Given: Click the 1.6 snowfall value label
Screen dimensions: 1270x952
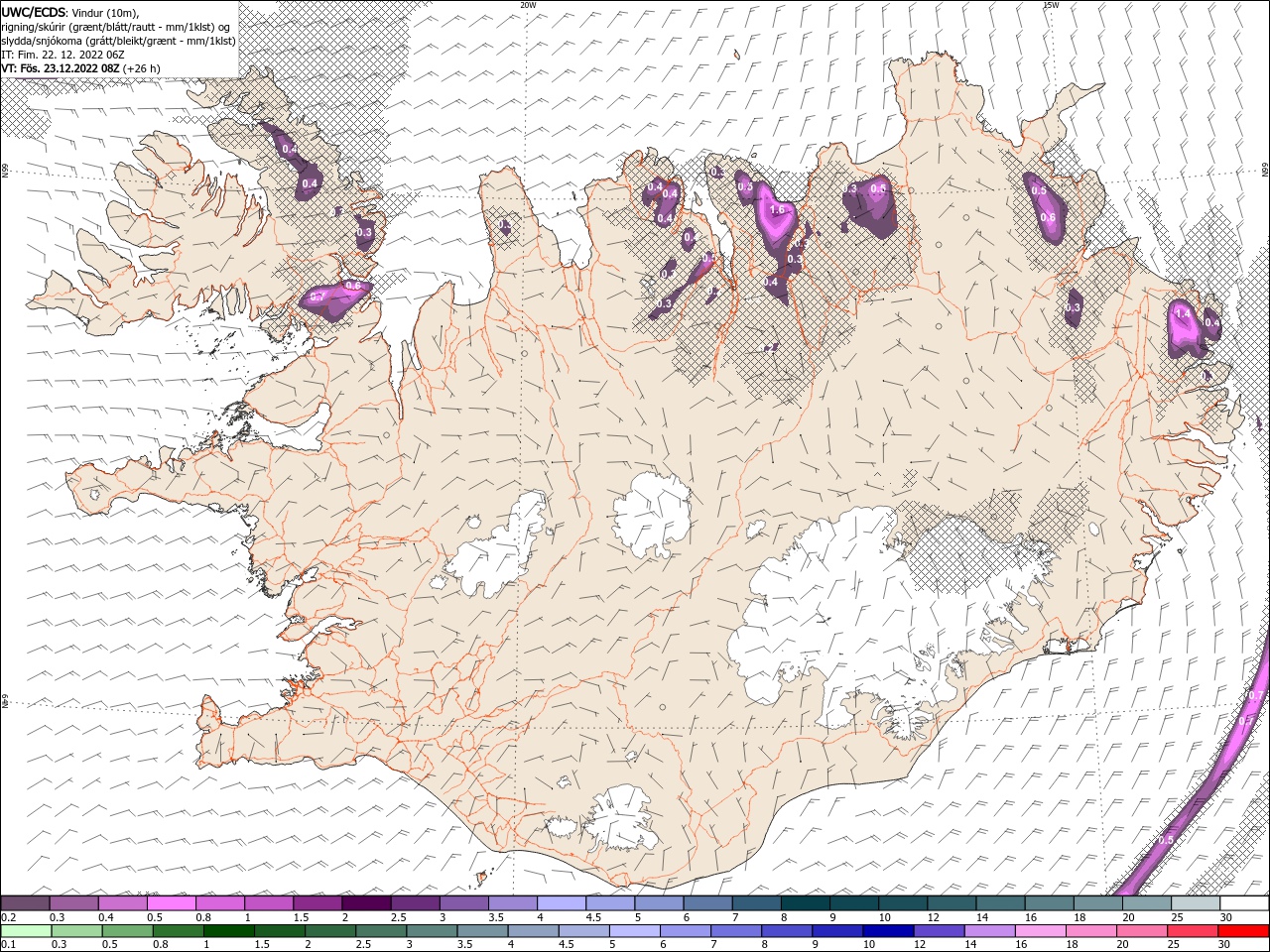Looking at the screenshot, I should (x=778, y=210).
